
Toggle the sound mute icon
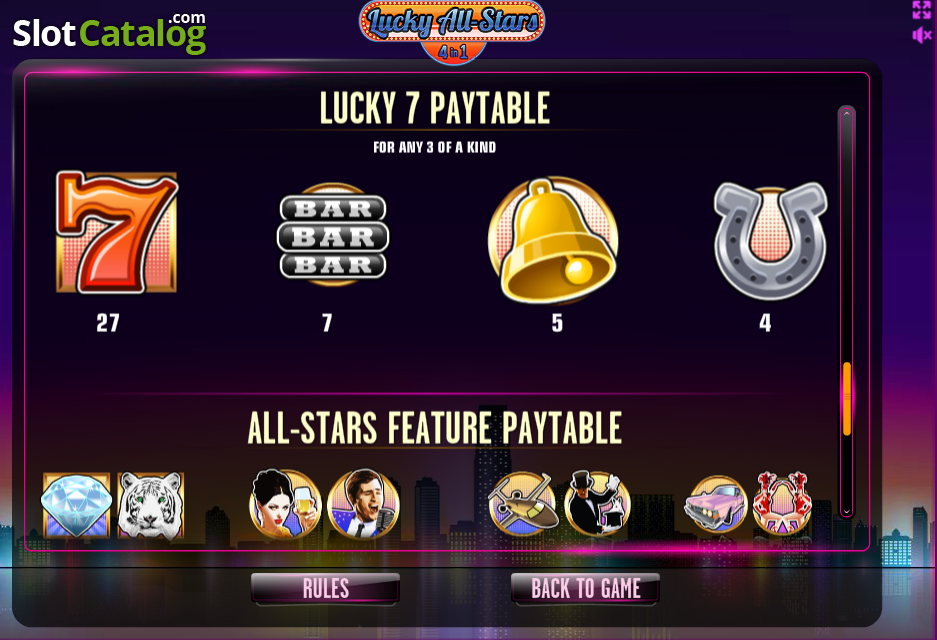(921, 35)
